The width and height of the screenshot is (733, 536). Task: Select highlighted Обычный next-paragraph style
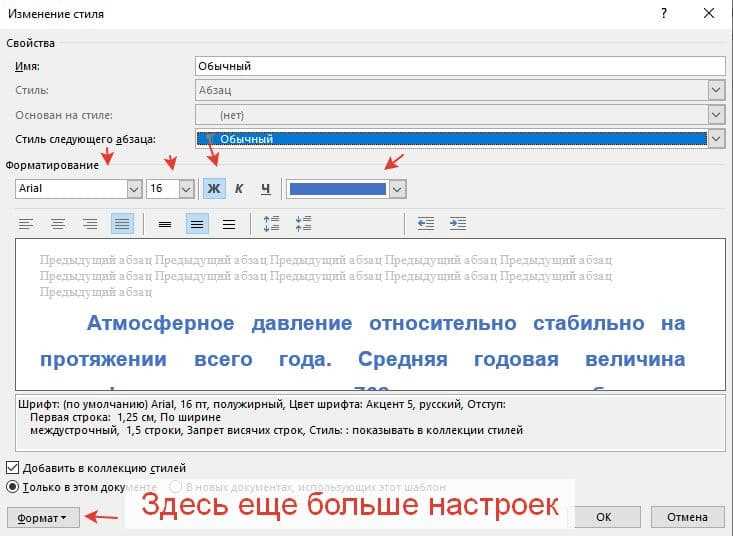pos(452,139)
